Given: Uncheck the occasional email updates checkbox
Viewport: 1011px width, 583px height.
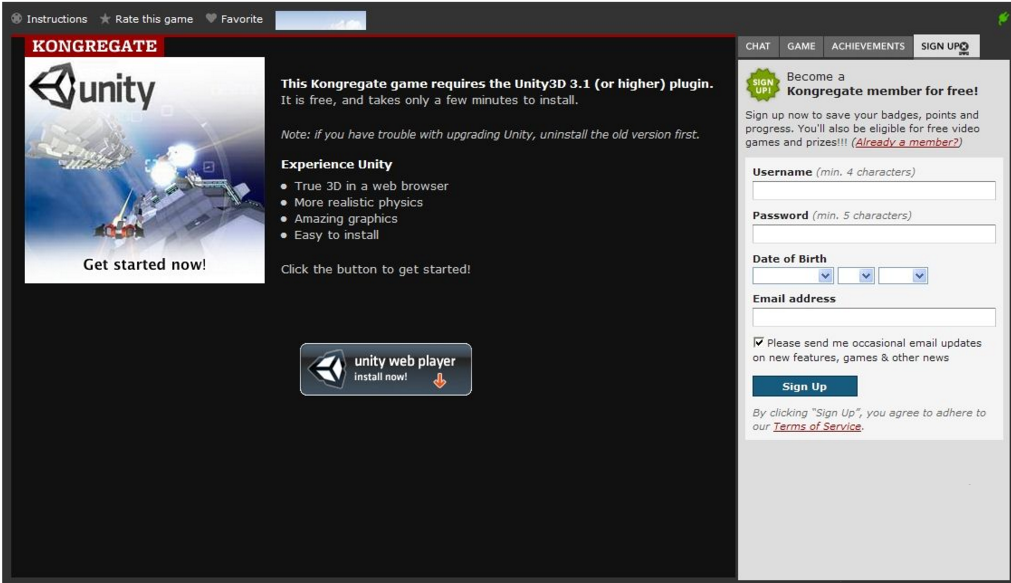Looking at the screenshot, I should click(x=759, y=342).
